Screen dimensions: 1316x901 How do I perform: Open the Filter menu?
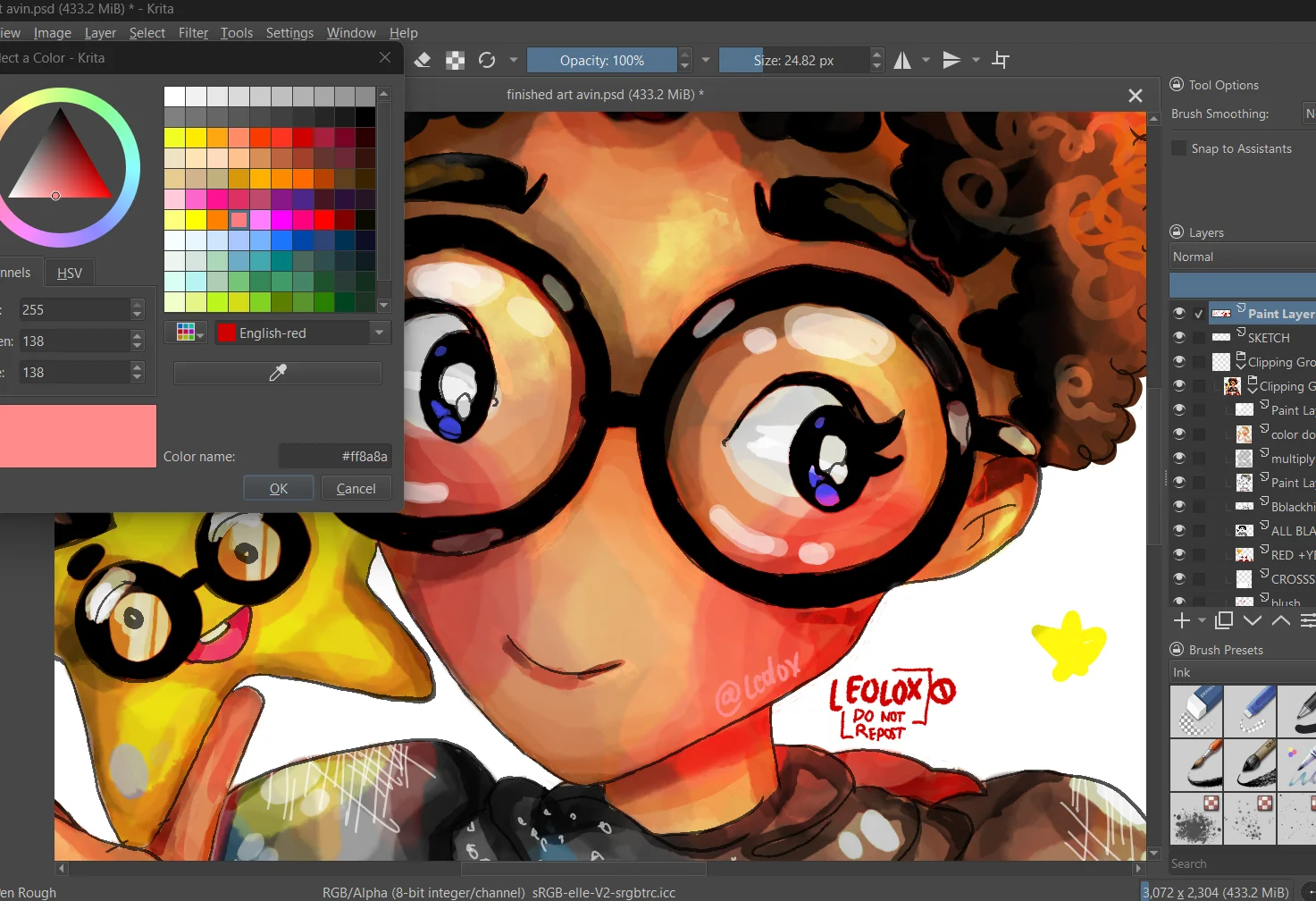[x=193, y=33]
